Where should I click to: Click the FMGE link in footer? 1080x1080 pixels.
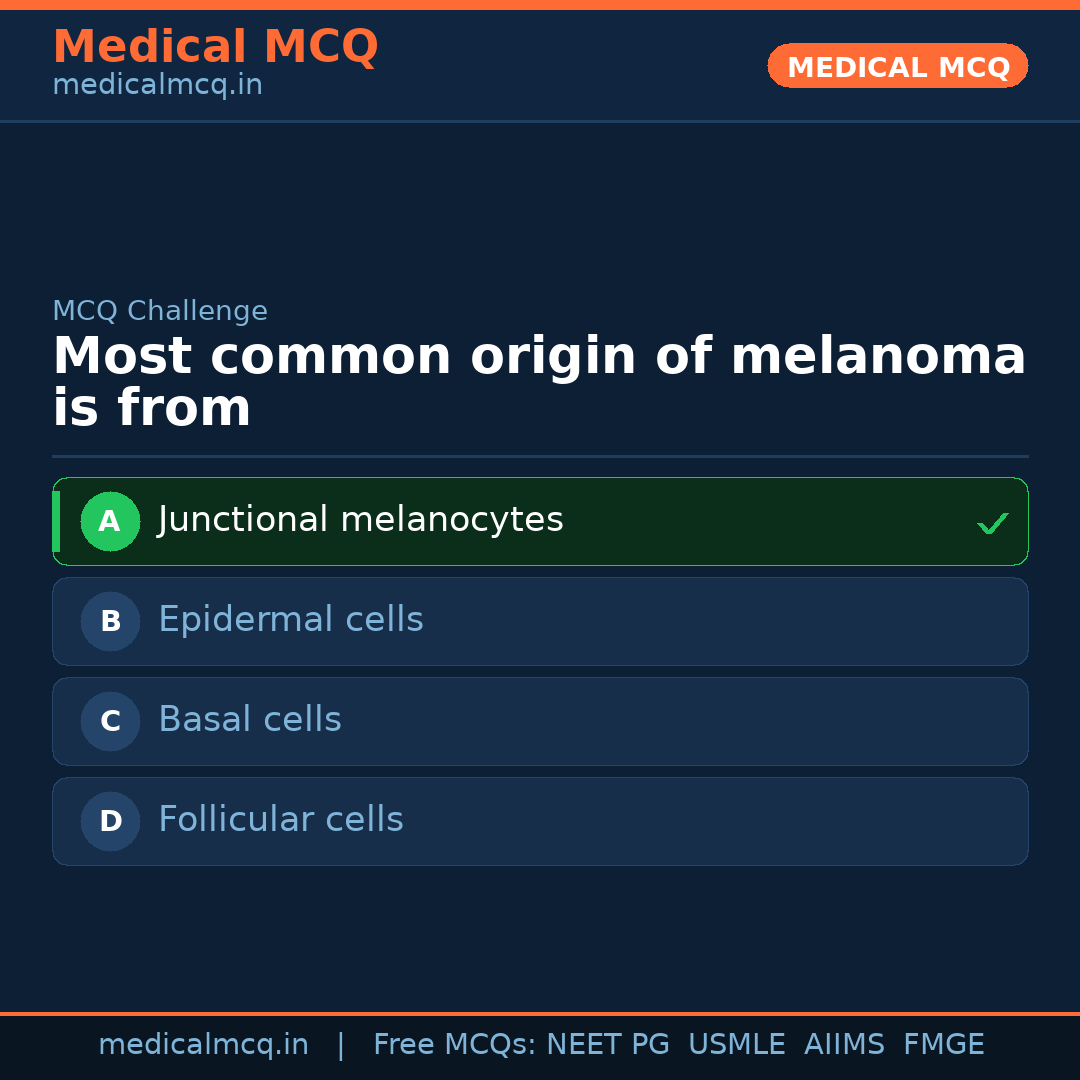pos(943,1043)
